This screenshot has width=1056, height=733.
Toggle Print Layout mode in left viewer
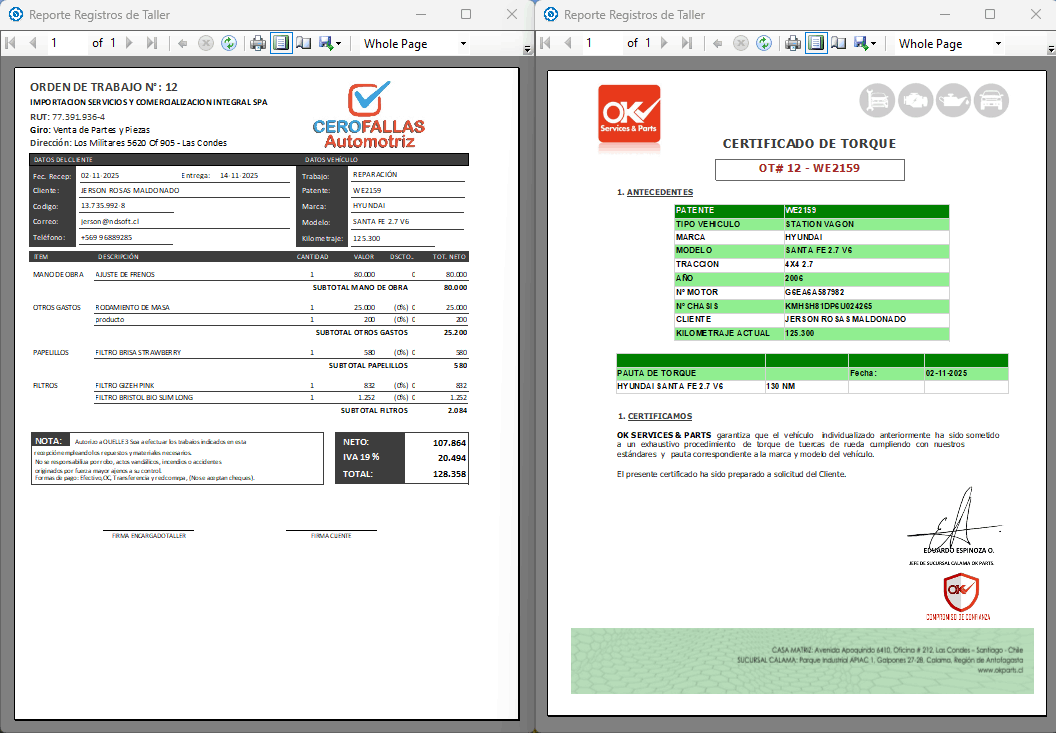tap(281, 43)
